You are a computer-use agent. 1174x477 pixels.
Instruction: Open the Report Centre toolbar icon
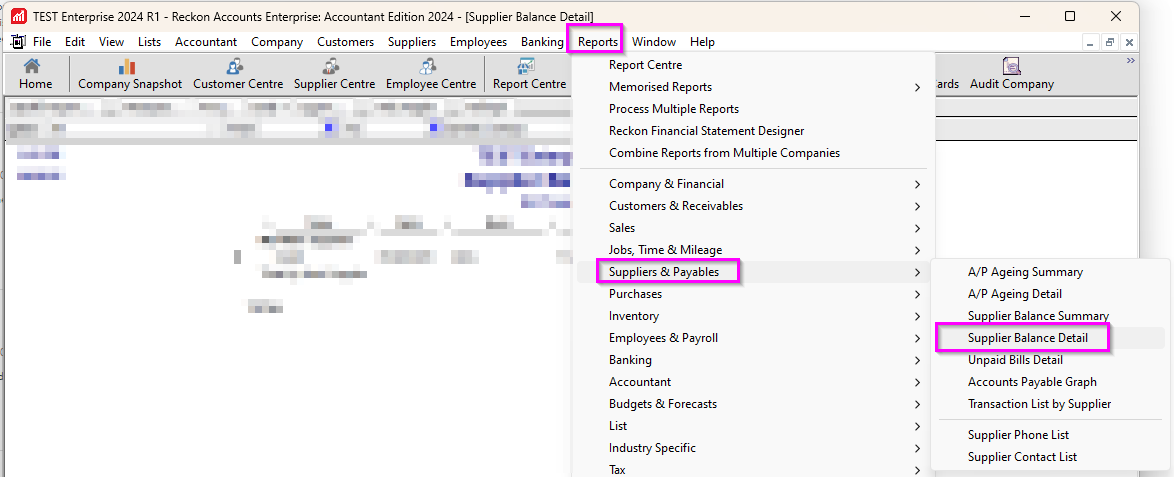529,74
